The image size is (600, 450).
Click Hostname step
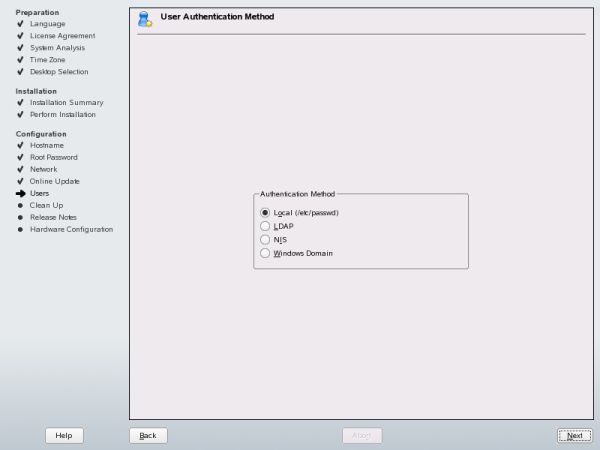47,145
